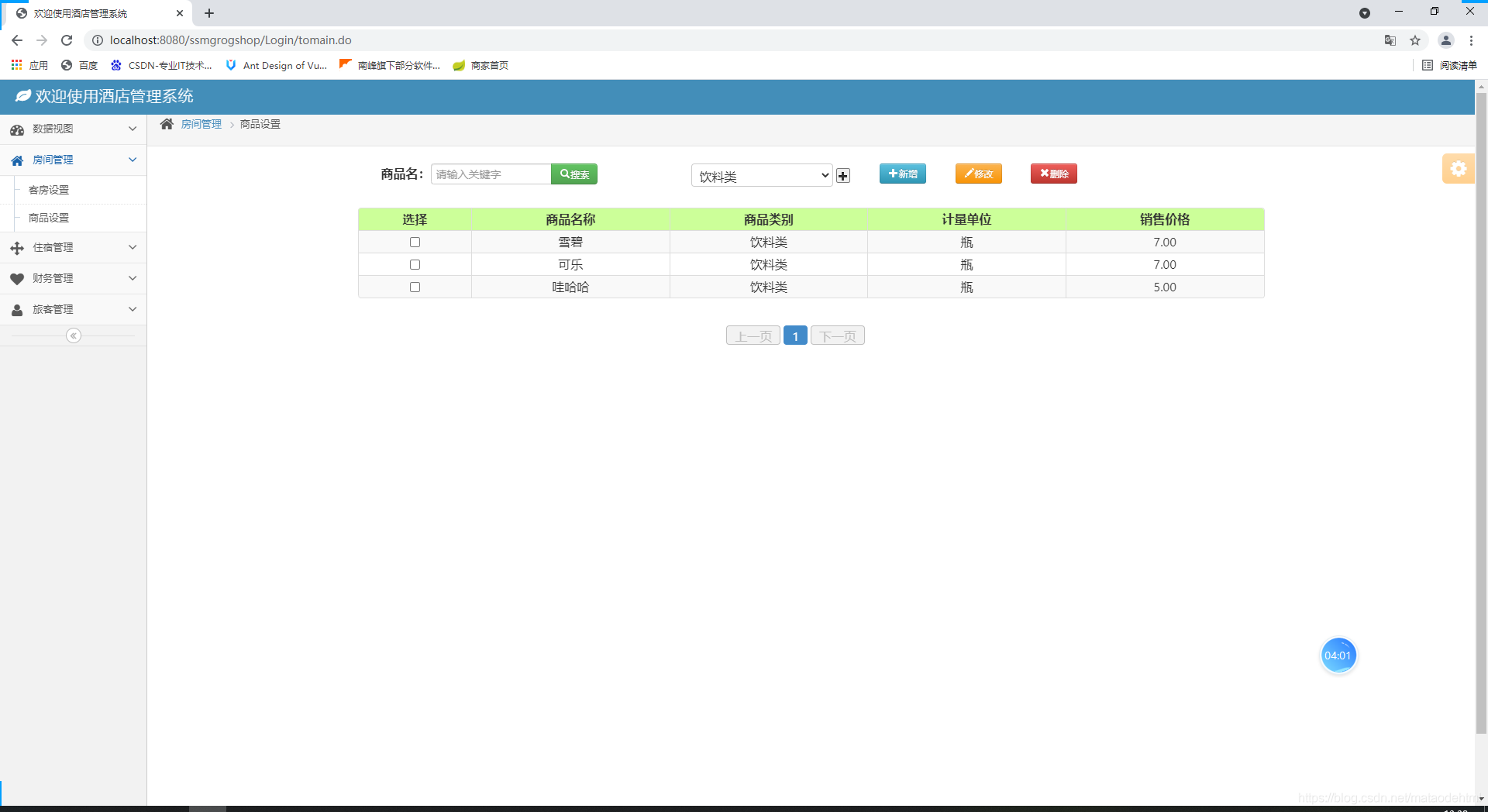Open the translate page icon
1488x812 pixels.
tap(1390, 40)
